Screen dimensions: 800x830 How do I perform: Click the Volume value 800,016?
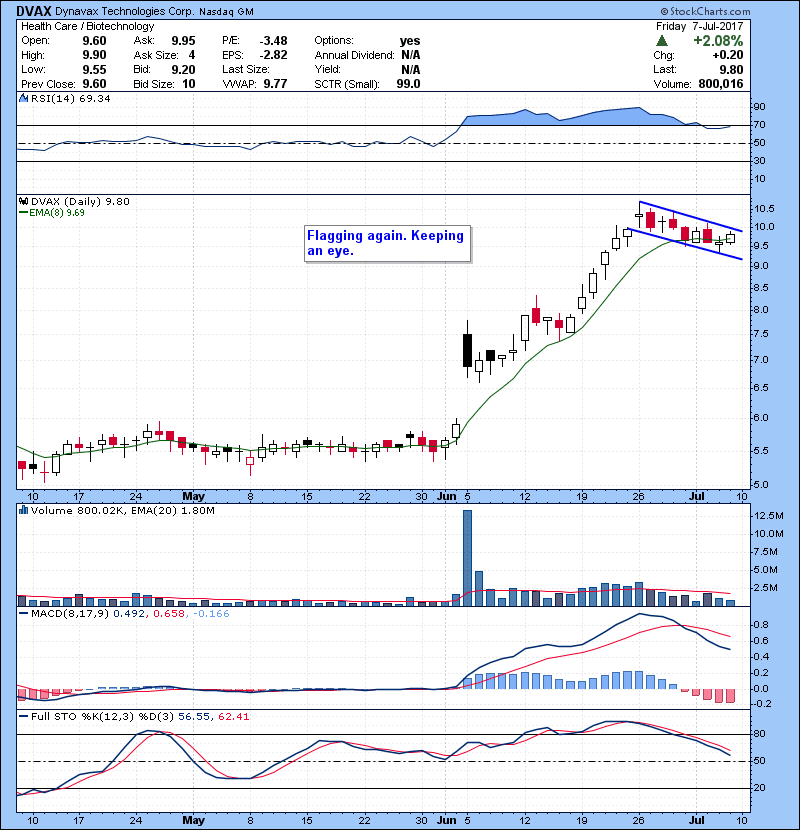coord(721,84)
